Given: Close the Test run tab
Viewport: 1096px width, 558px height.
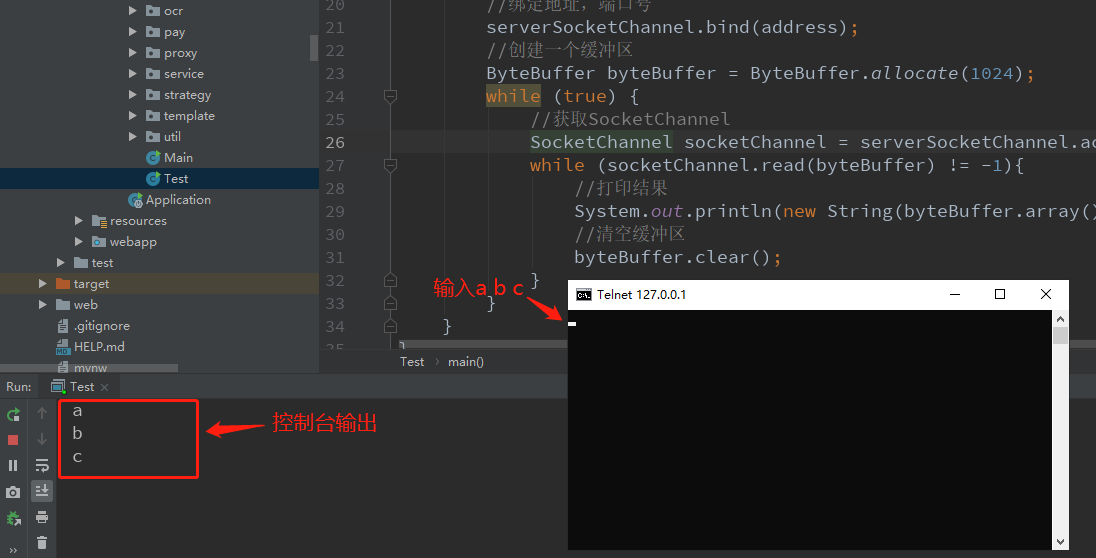Looking at the screenshot, I should click(x=104, y=387).
